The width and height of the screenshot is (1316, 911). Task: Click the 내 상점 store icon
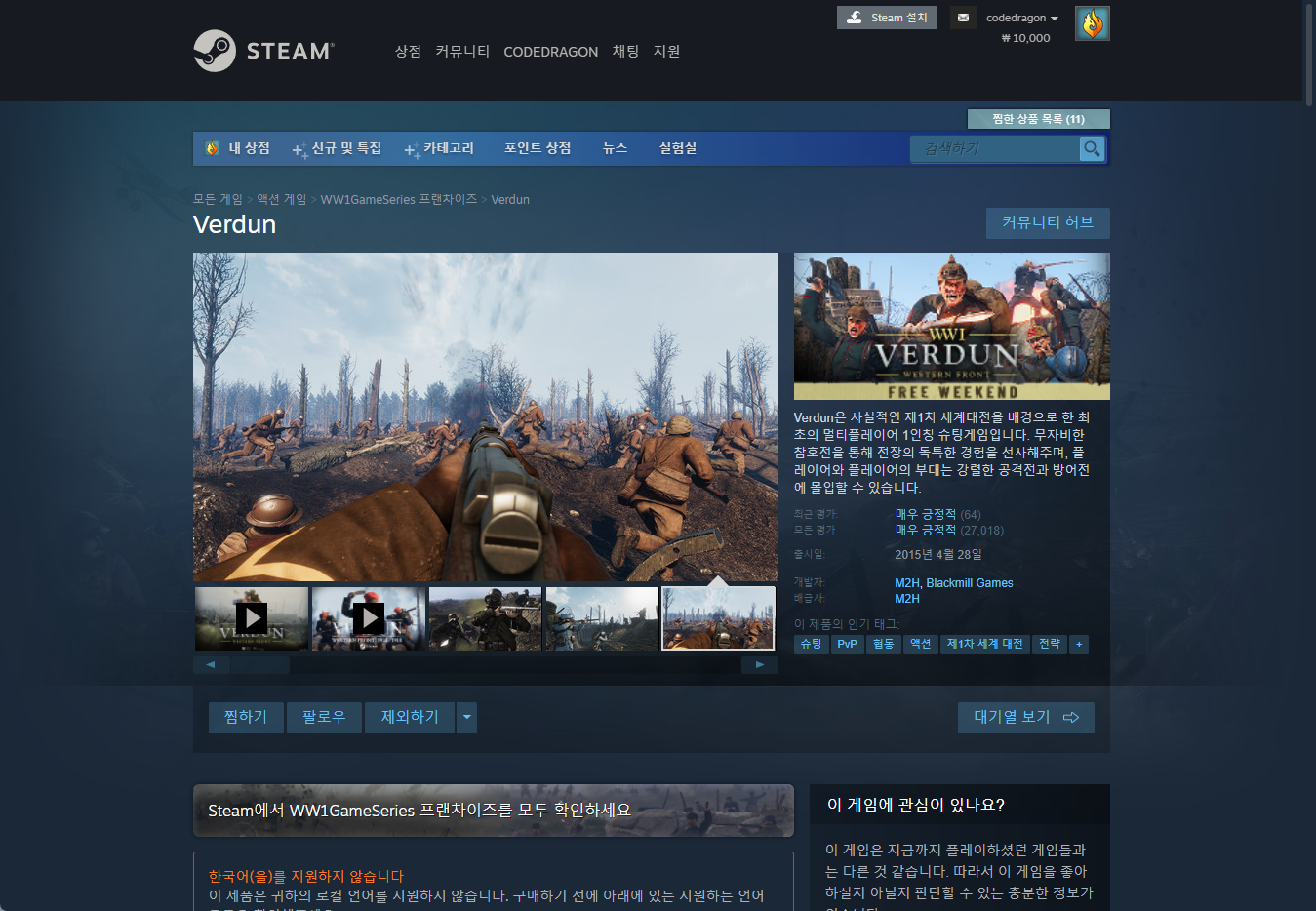pos(213,148)
